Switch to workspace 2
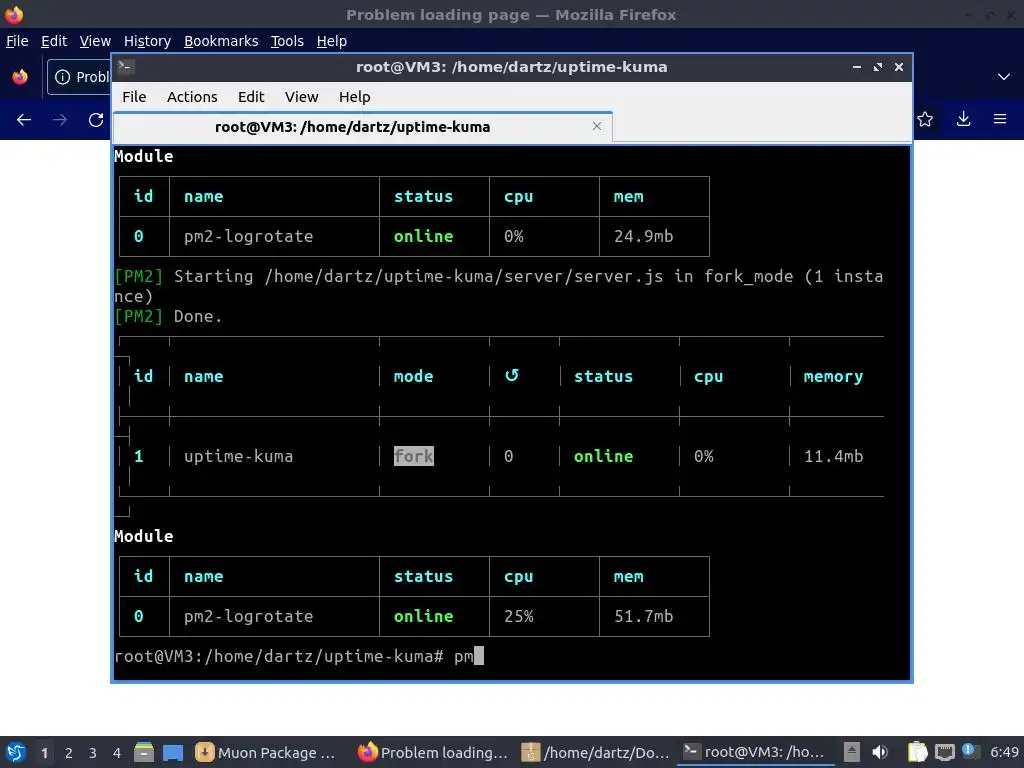This screenshot has height=768, width=1024. 69,753
